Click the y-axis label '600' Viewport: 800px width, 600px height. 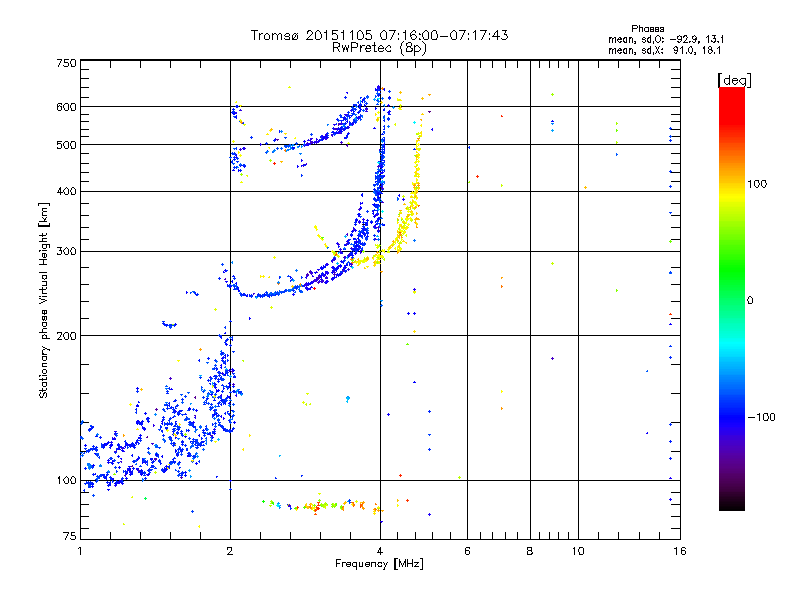point(66,107)
